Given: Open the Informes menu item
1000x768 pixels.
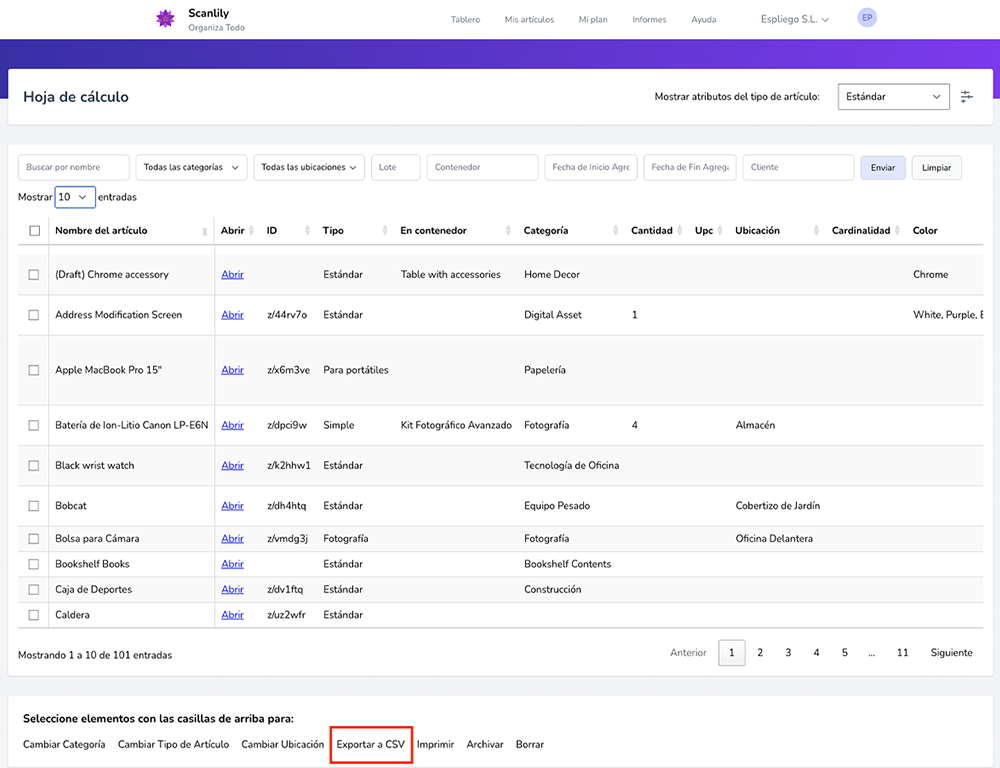Looking at the screenshot, I should (x=649, y=20).
